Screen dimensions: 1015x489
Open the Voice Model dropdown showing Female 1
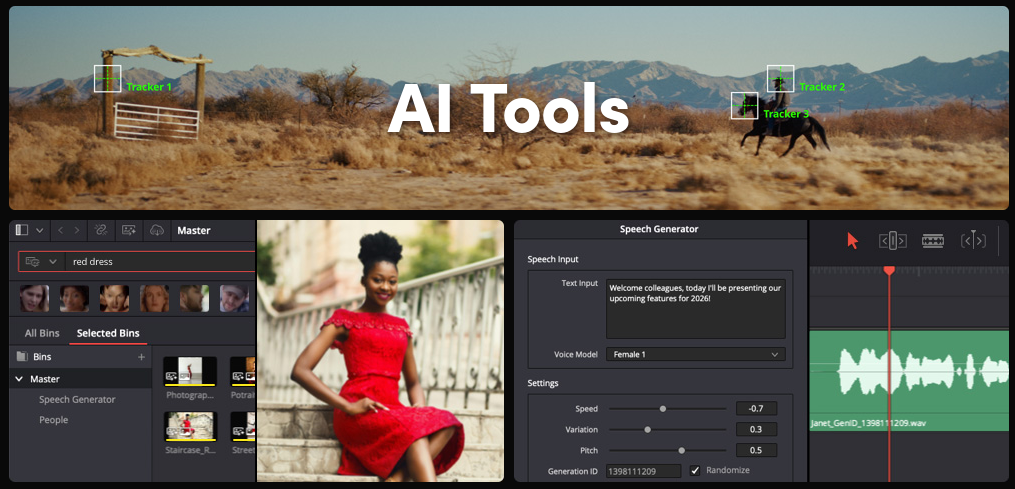coord(695,354)
